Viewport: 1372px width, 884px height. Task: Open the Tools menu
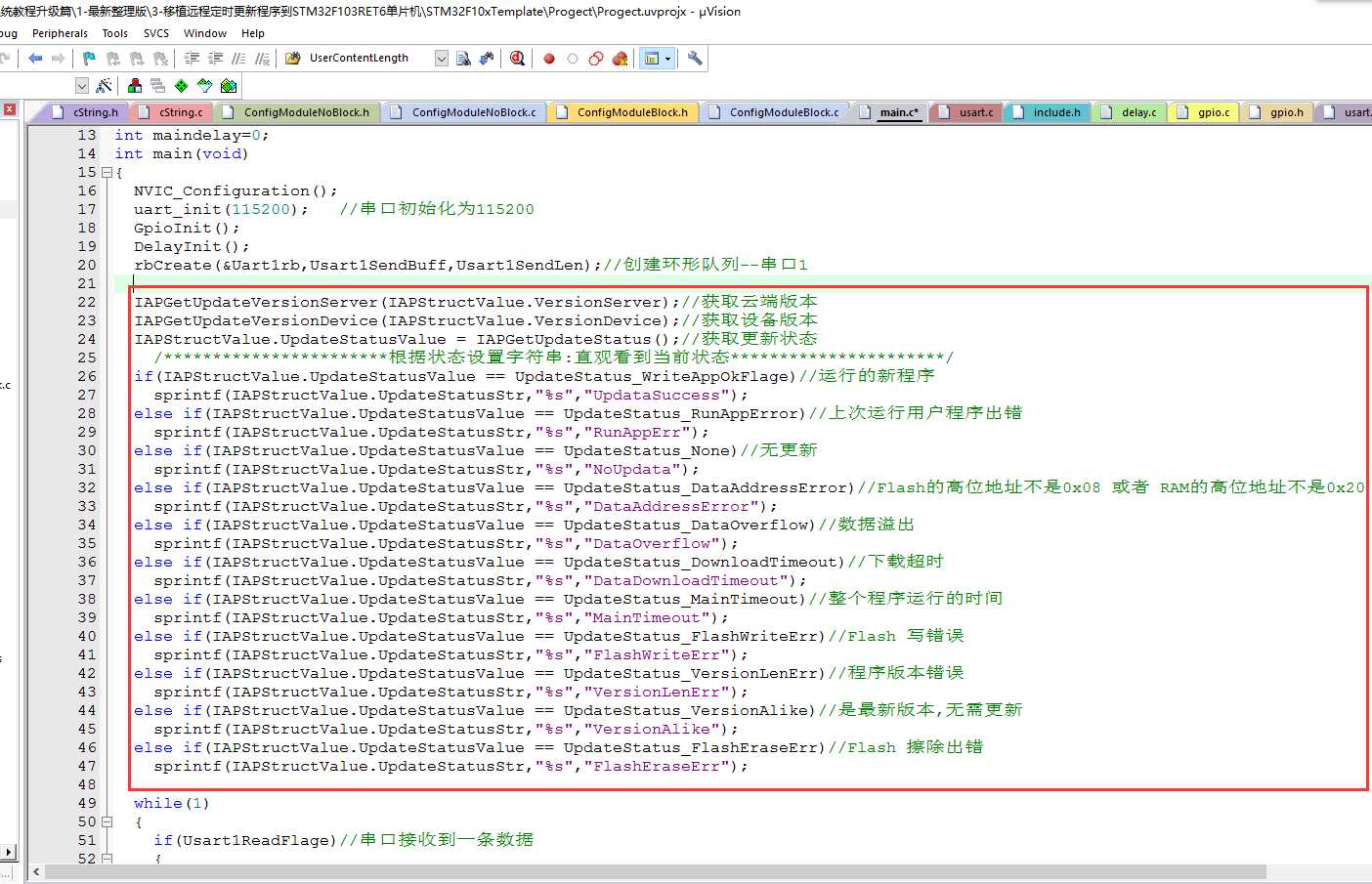click(115, 33)
